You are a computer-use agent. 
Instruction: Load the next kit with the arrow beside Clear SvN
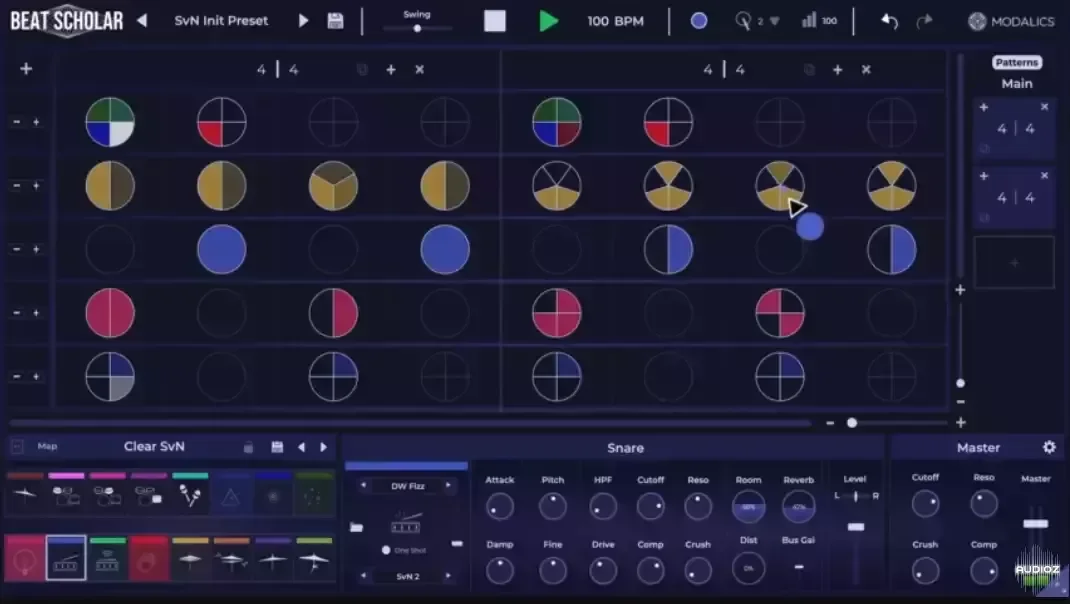click(323, 447)
